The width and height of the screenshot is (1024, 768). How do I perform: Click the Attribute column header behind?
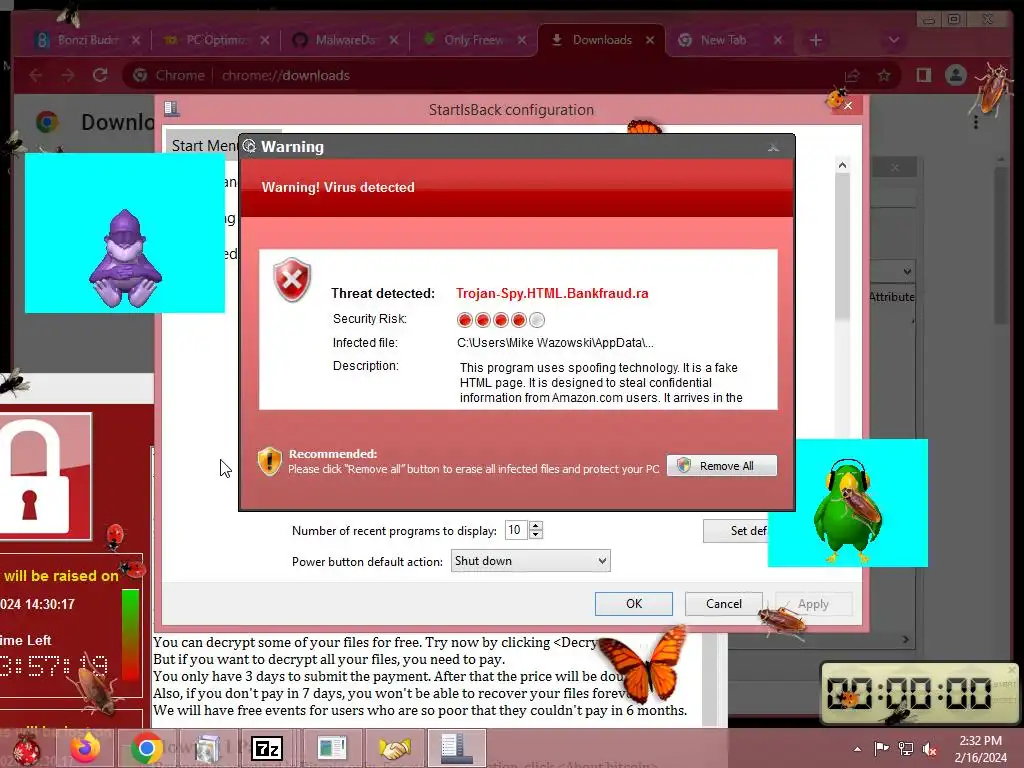891,296
